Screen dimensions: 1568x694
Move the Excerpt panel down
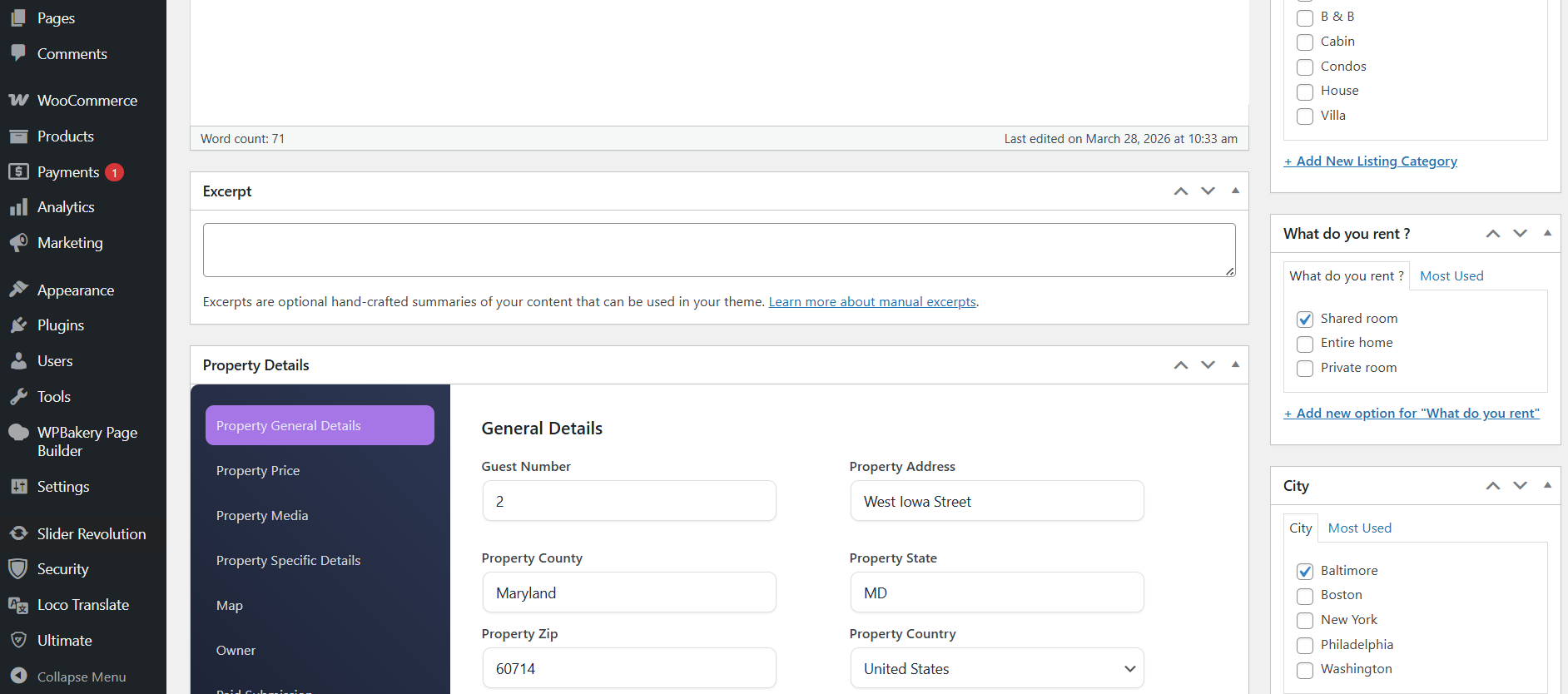1208,191
